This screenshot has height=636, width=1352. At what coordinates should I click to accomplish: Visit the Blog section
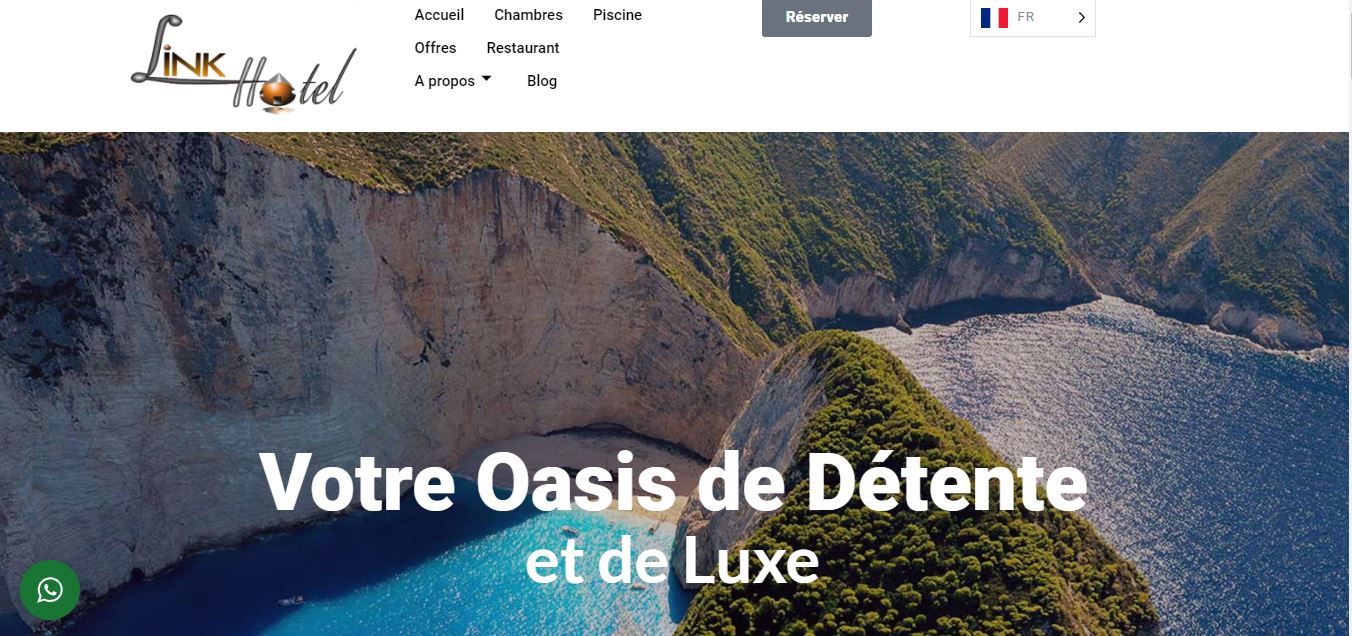542,81
